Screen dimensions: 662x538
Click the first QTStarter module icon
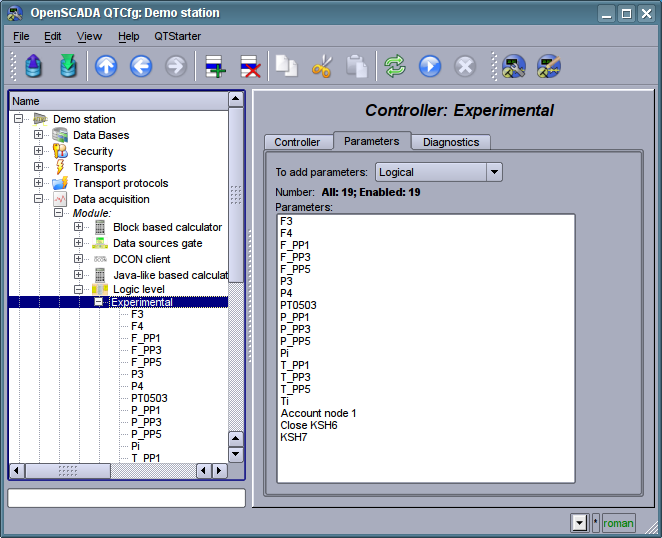[x=514, y=66]
